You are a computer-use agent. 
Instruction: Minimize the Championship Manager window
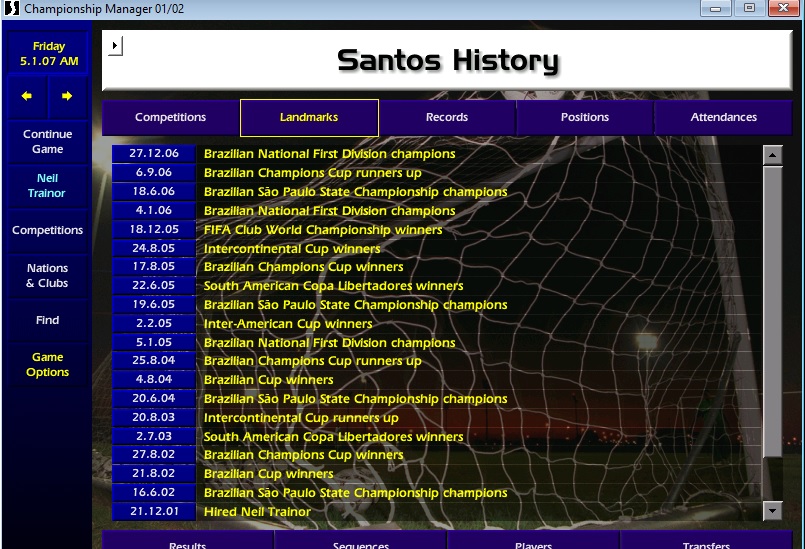716,8
